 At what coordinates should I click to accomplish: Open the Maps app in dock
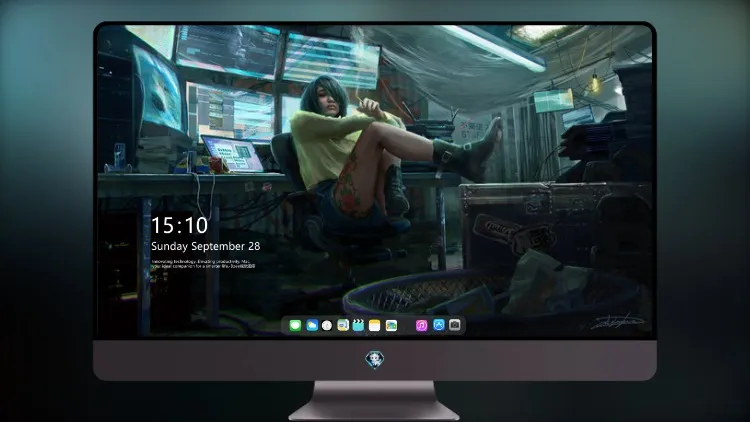[x=343, y=326]
